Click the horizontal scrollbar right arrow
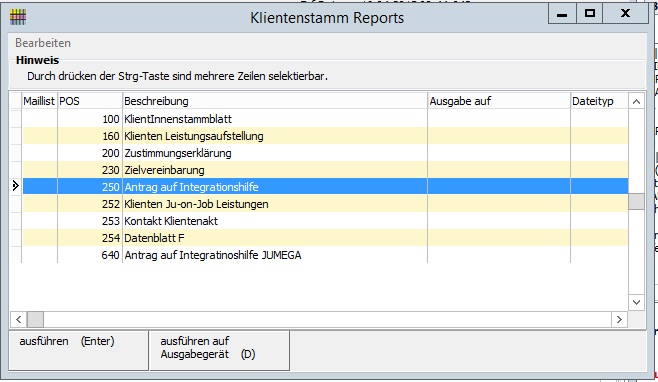 point(619,319)
